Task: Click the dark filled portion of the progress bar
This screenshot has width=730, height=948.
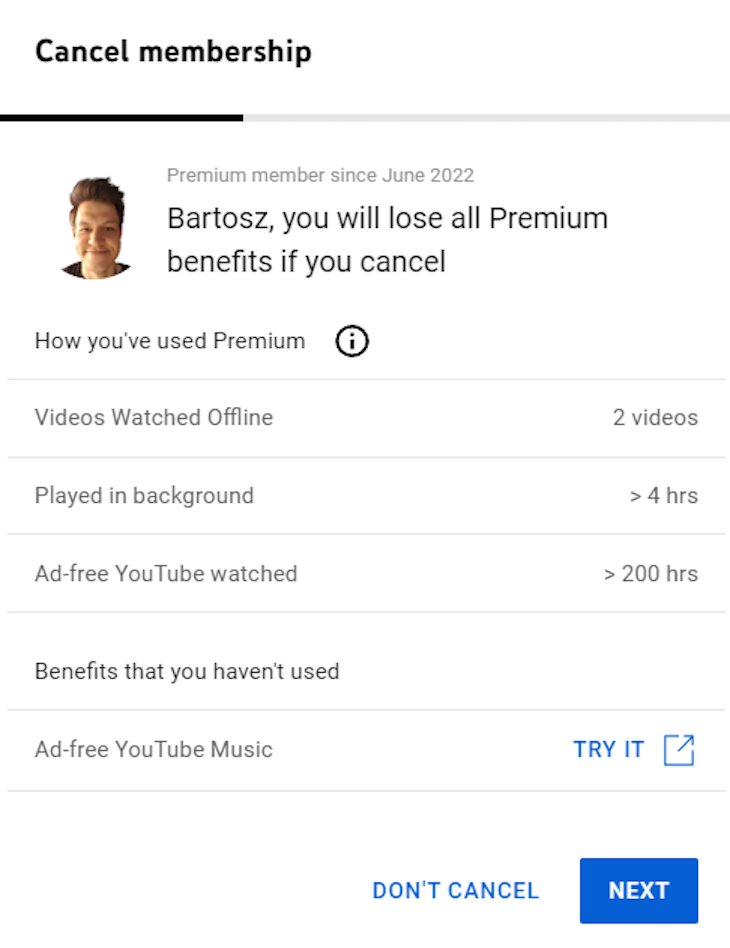Action: [122, 118]
